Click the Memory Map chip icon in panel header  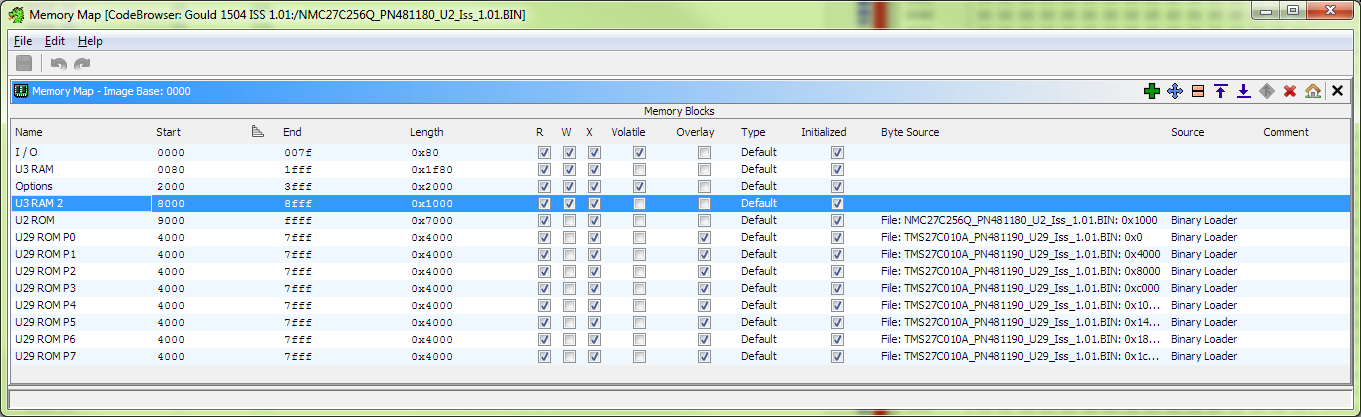coord(20,91)
